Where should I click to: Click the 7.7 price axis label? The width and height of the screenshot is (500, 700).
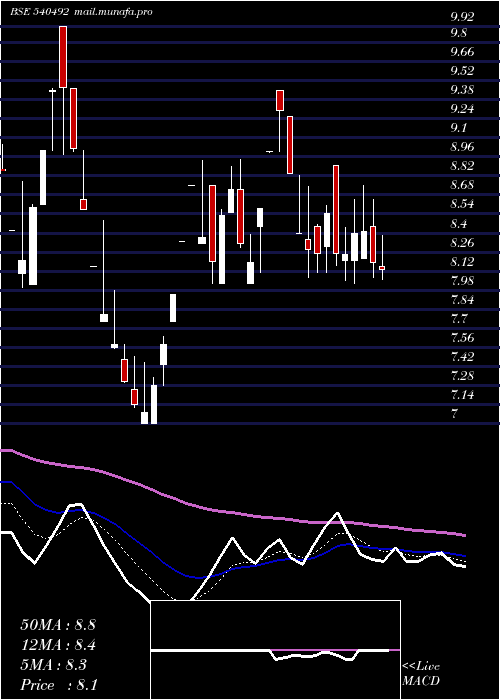[458, 318]
